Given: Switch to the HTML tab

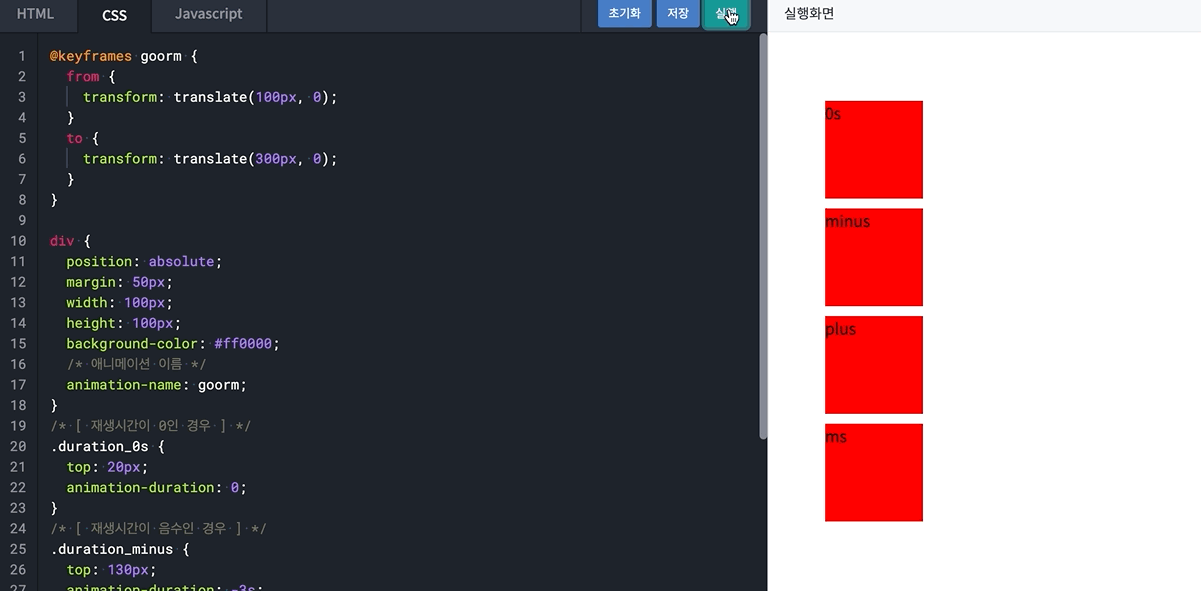Looking at the screenshot, I should (37, 14).
